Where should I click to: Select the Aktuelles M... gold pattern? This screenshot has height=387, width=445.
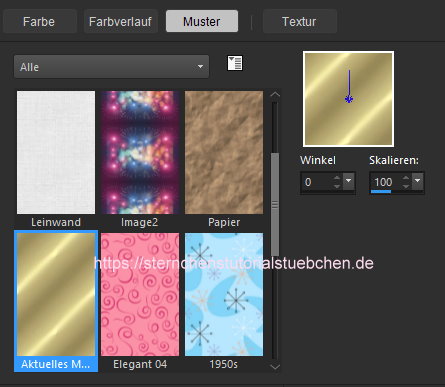(x=56, y=295)
